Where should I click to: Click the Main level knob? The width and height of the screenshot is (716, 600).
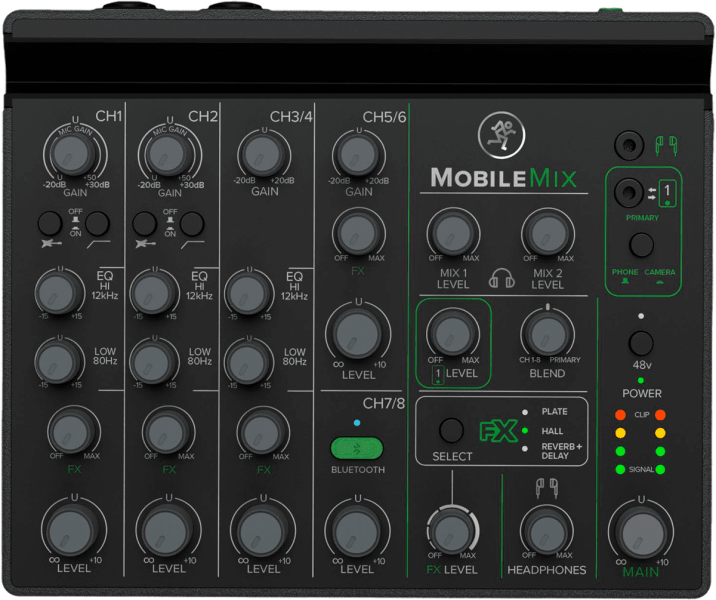click(641, 531)
